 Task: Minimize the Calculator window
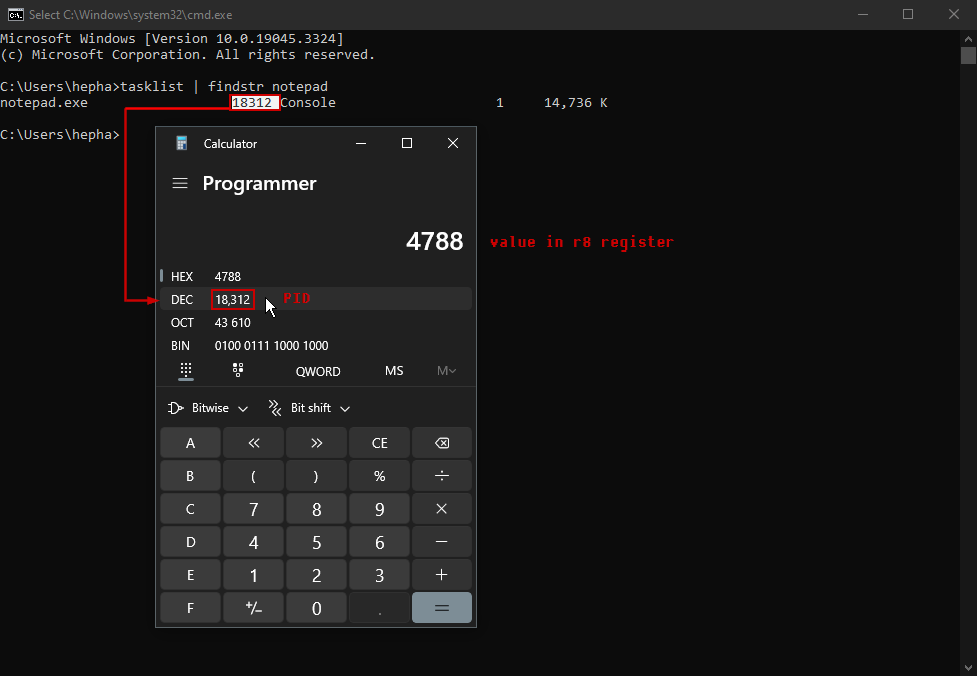(x=361, y=143)
